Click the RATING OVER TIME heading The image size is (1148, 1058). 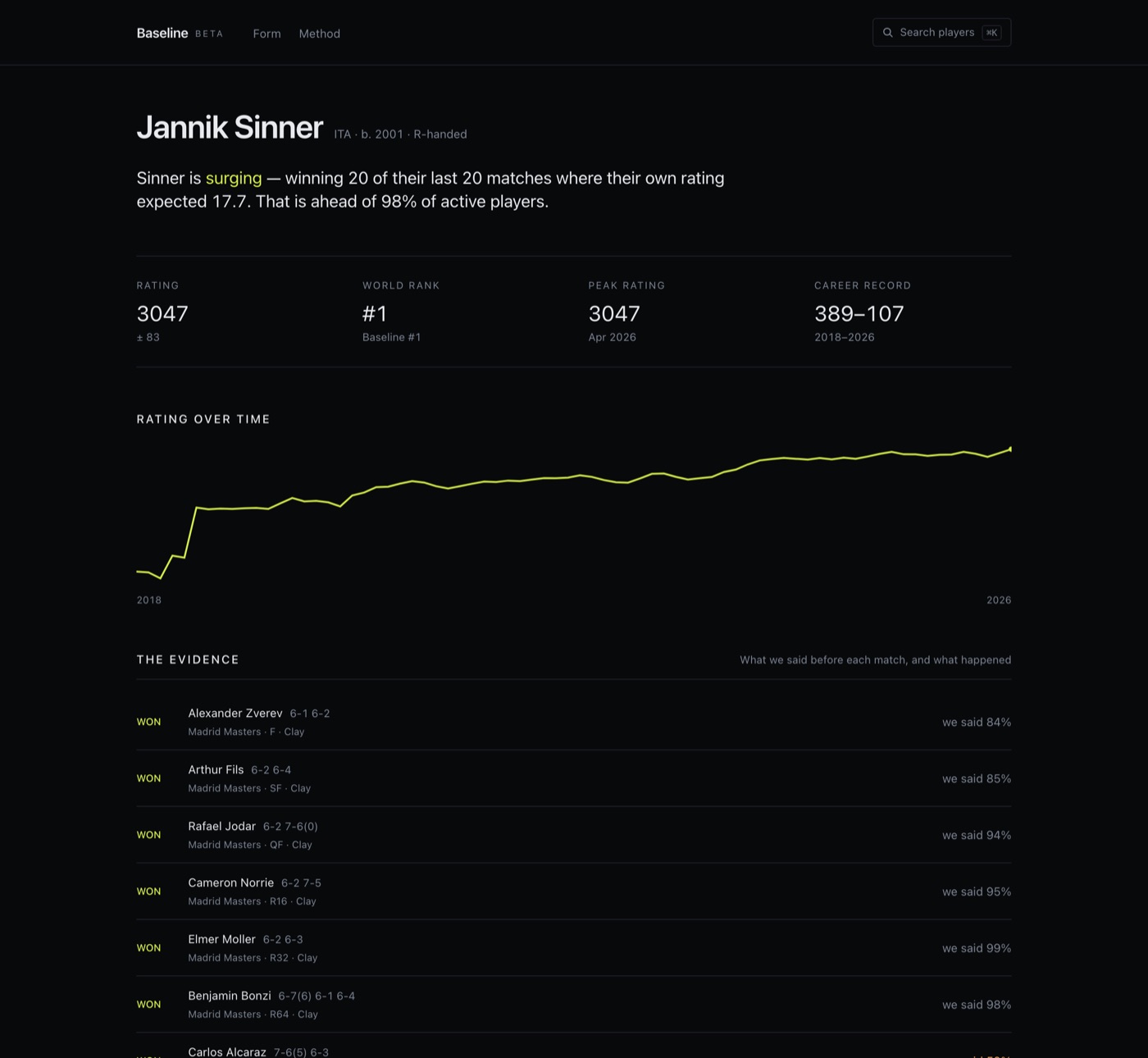[x=203, y=419]
